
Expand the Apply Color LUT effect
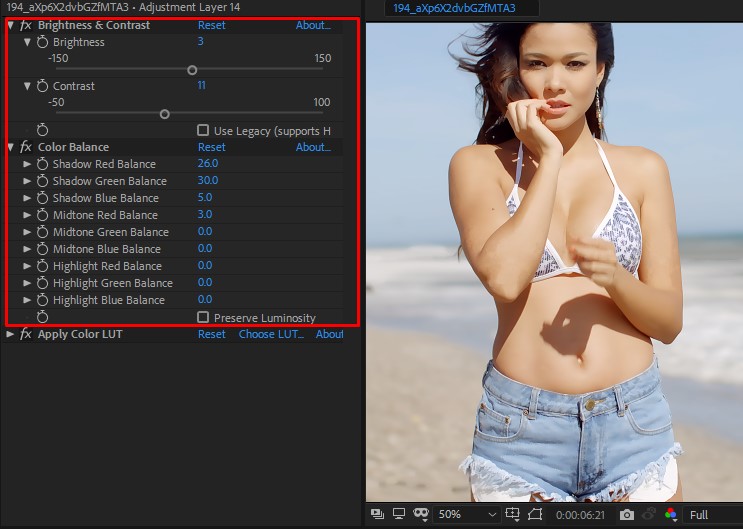coord(10,334)
